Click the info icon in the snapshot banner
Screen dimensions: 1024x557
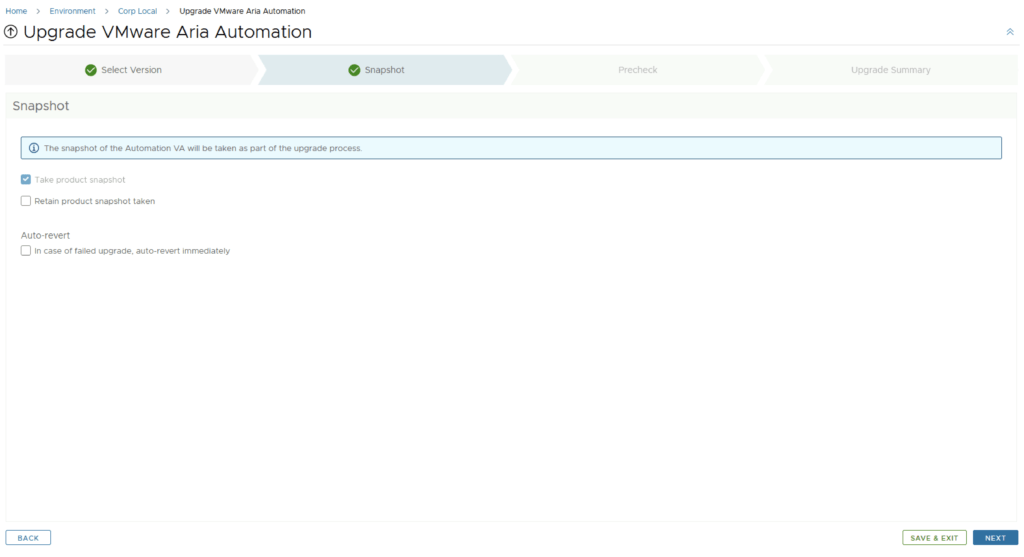click(x=34, y=148)
